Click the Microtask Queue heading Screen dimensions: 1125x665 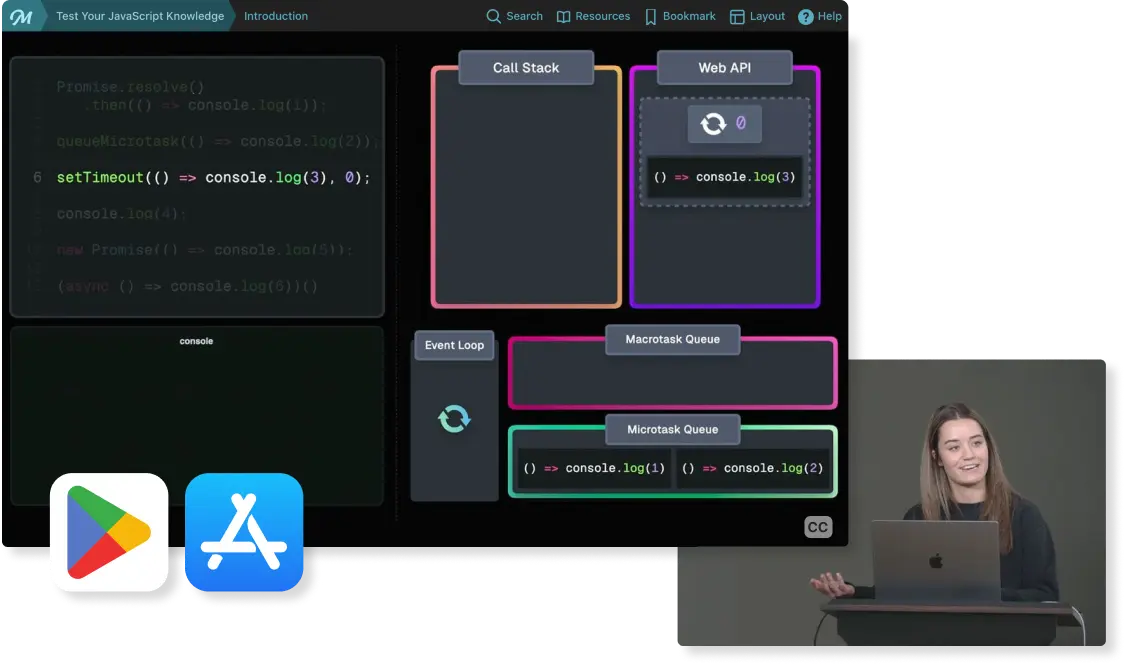click(x=672, y=429)
